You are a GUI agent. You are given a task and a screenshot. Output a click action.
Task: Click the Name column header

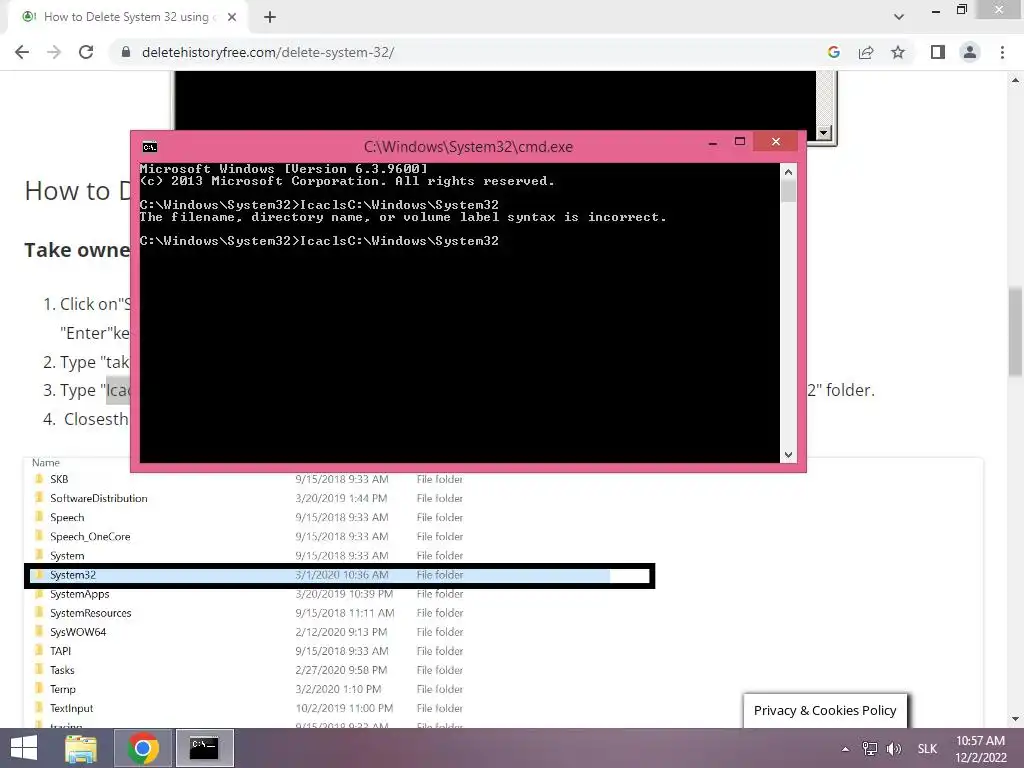(46, 462)
